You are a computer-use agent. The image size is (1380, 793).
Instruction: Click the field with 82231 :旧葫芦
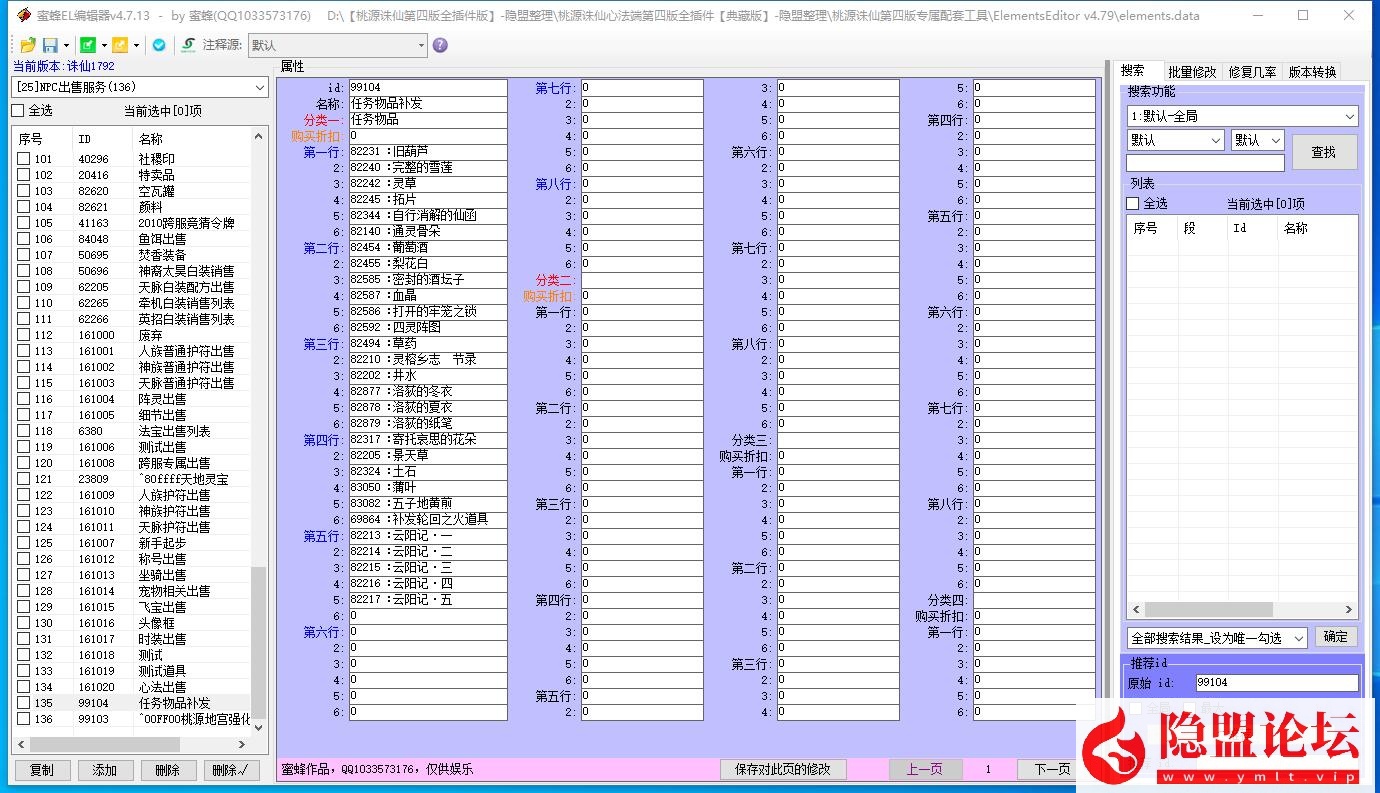[428, 152]
